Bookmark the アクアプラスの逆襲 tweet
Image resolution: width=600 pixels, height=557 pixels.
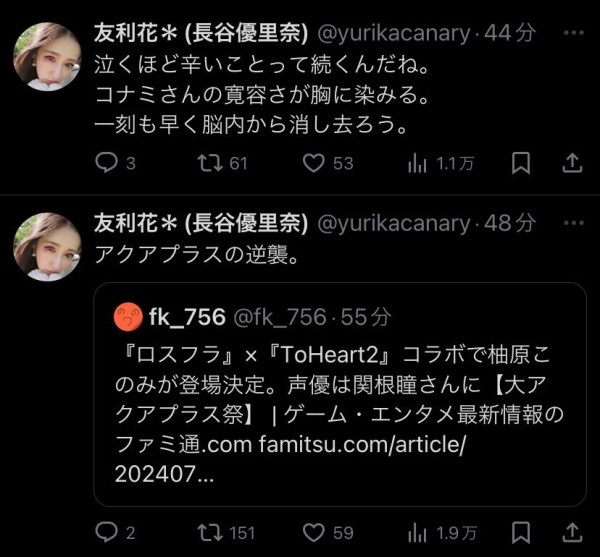[x=520, y=531]
